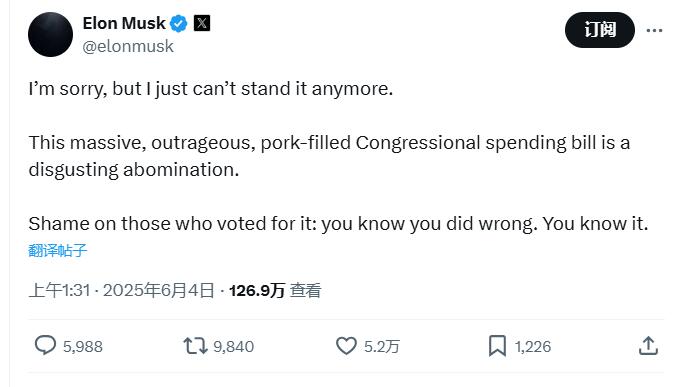Click the Elon Musk display name
Screen dimensions: 674x387
coord(124,23)
